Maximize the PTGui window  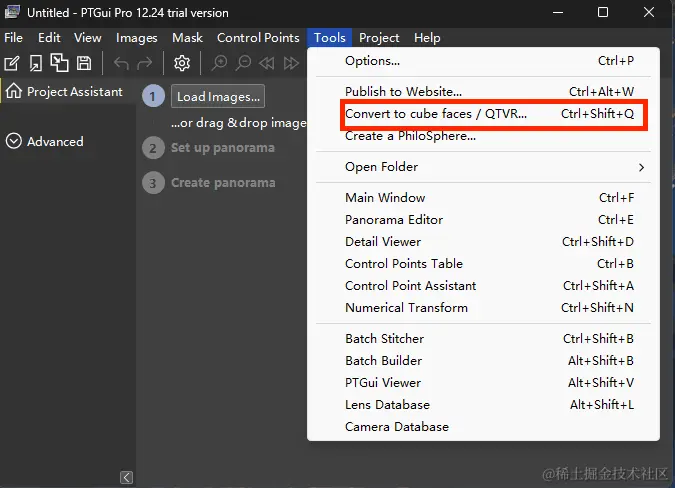(x=603, y=12)
